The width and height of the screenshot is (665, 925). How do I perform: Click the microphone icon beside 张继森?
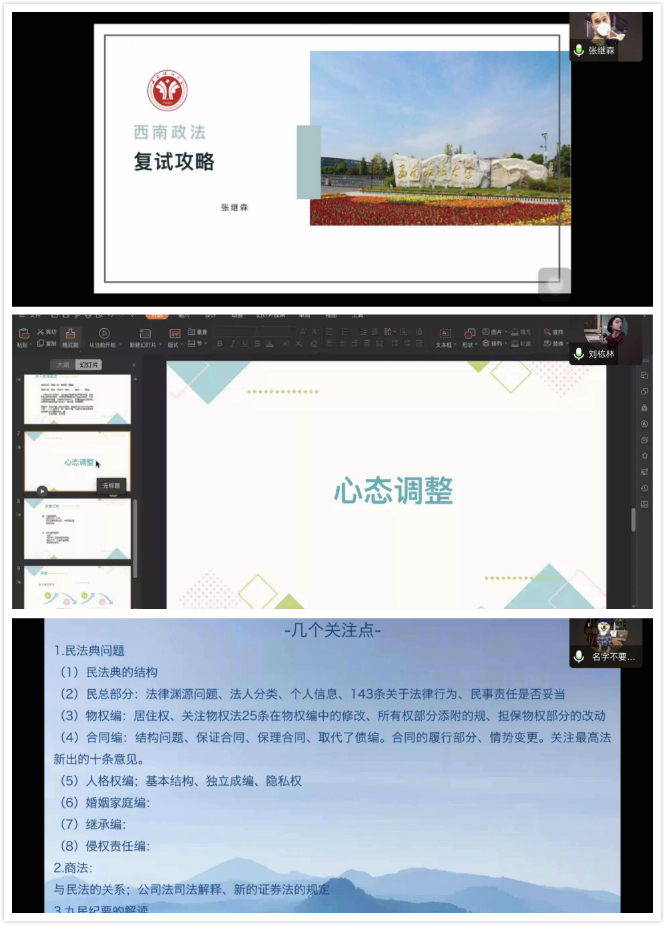(x=579, y=50)
